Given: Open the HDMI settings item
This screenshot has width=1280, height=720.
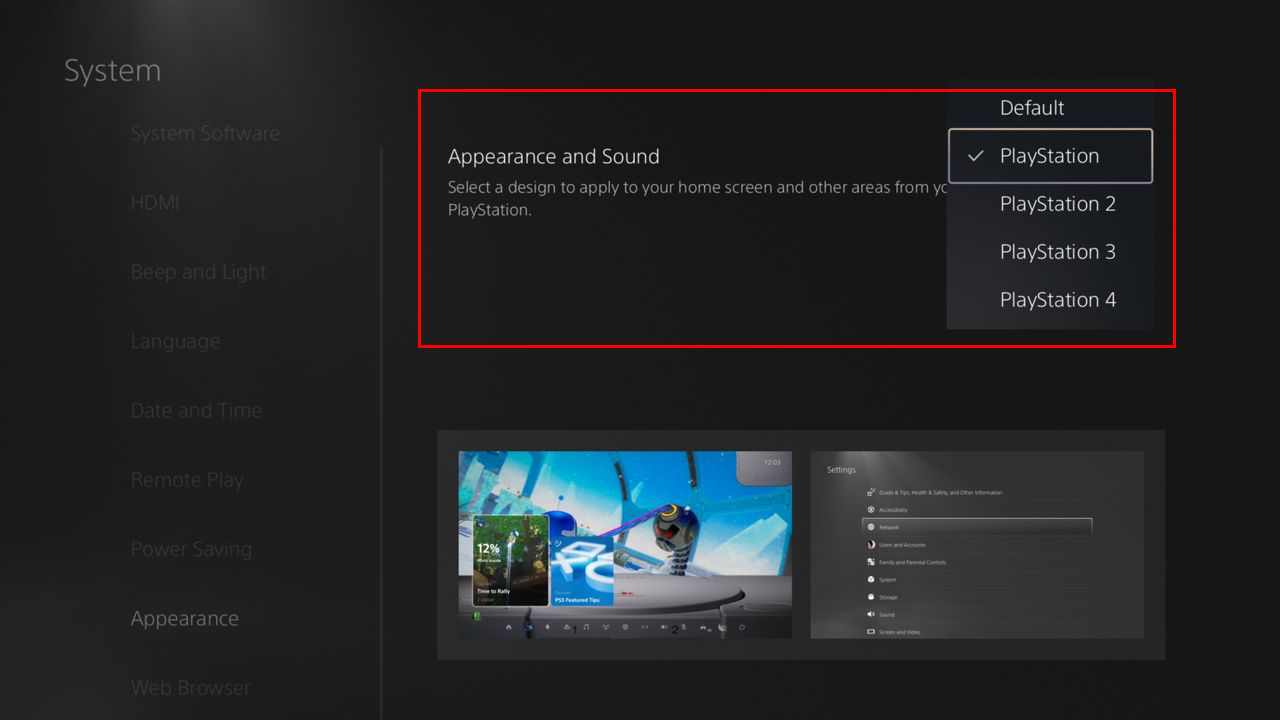Looking at the screenshot, I should click(155, 203).
